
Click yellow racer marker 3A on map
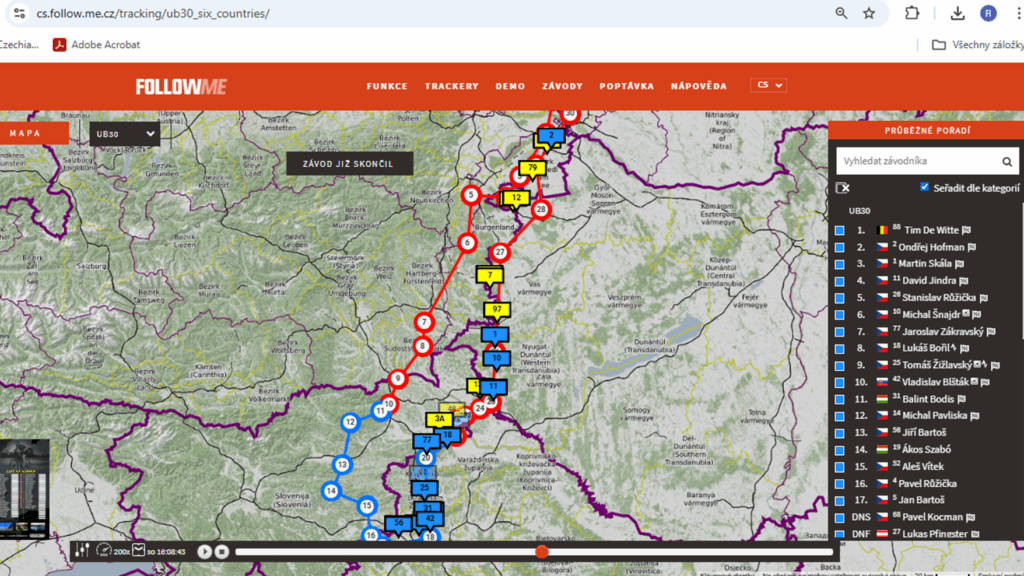pos(440,419)
